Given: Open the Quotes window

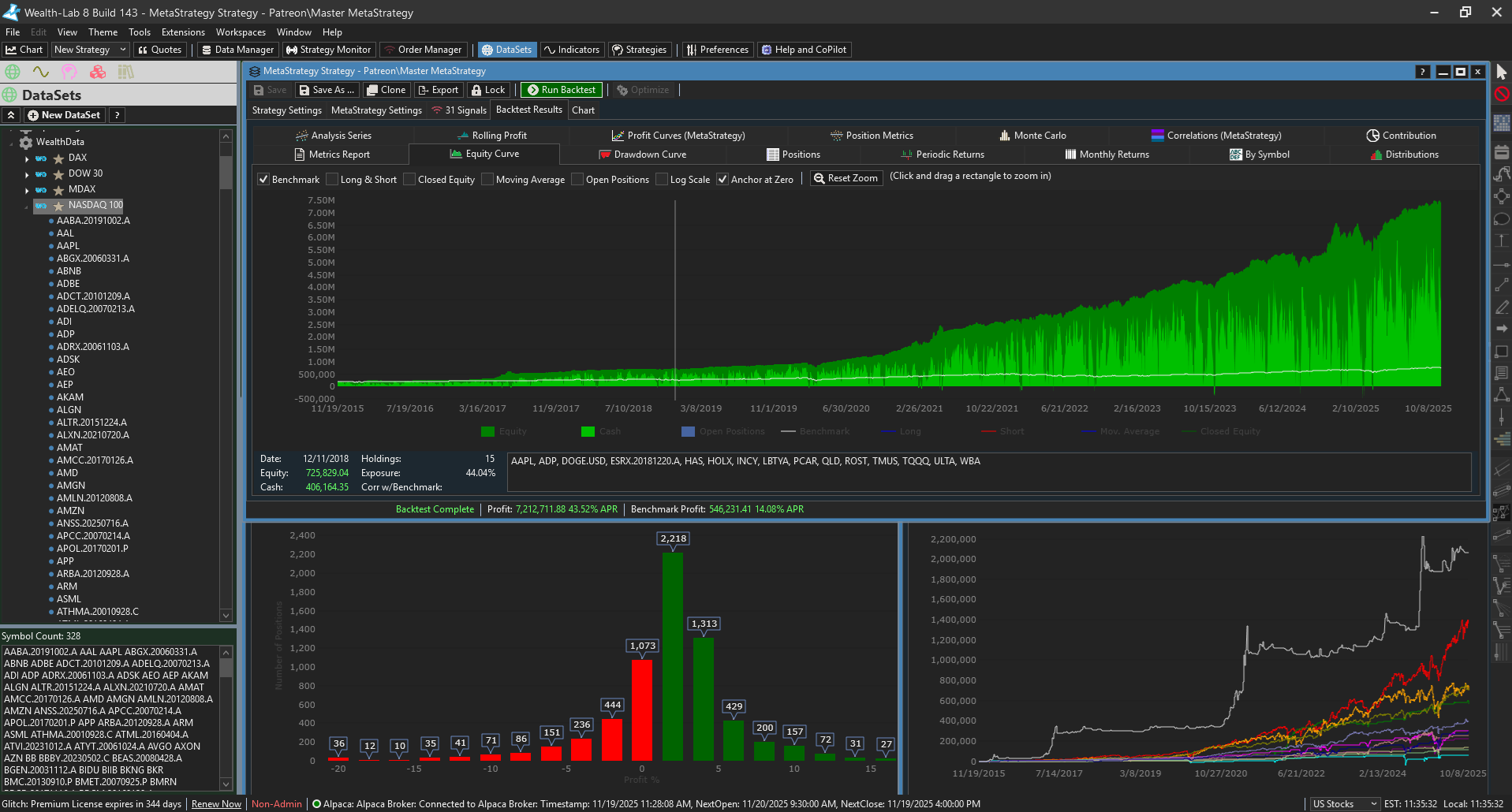Looking at the screenshot, I should coord(160,49).
